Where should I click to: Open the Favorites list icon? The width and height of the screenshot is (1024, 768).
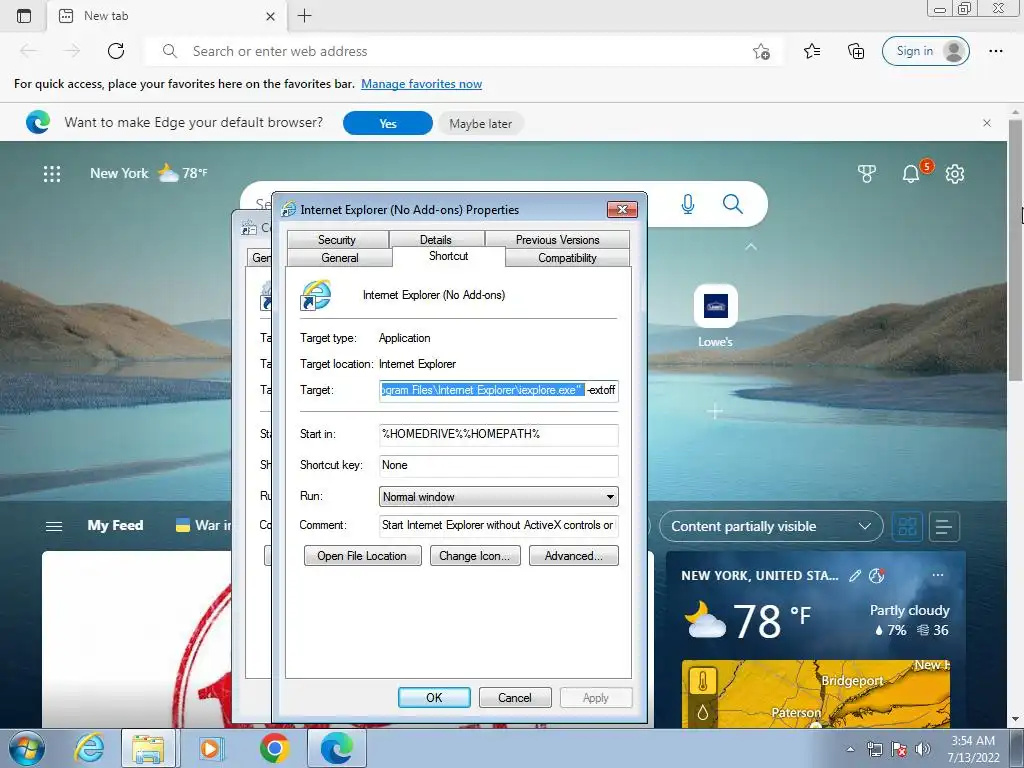pyautogui.click(x=812, y=51)
